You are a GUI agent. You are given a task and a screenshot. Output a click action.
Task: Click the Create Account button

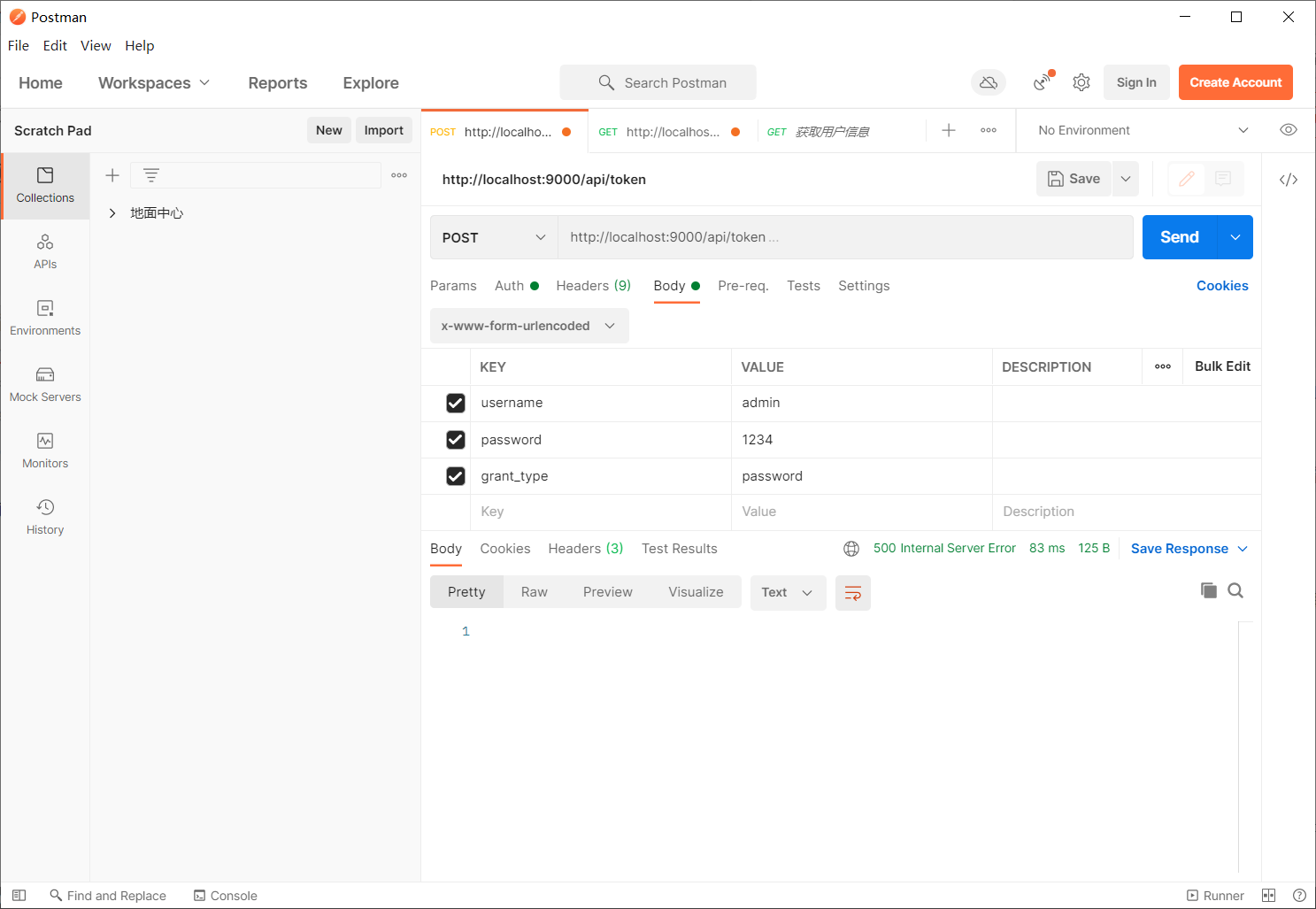tap(1235, 82)
